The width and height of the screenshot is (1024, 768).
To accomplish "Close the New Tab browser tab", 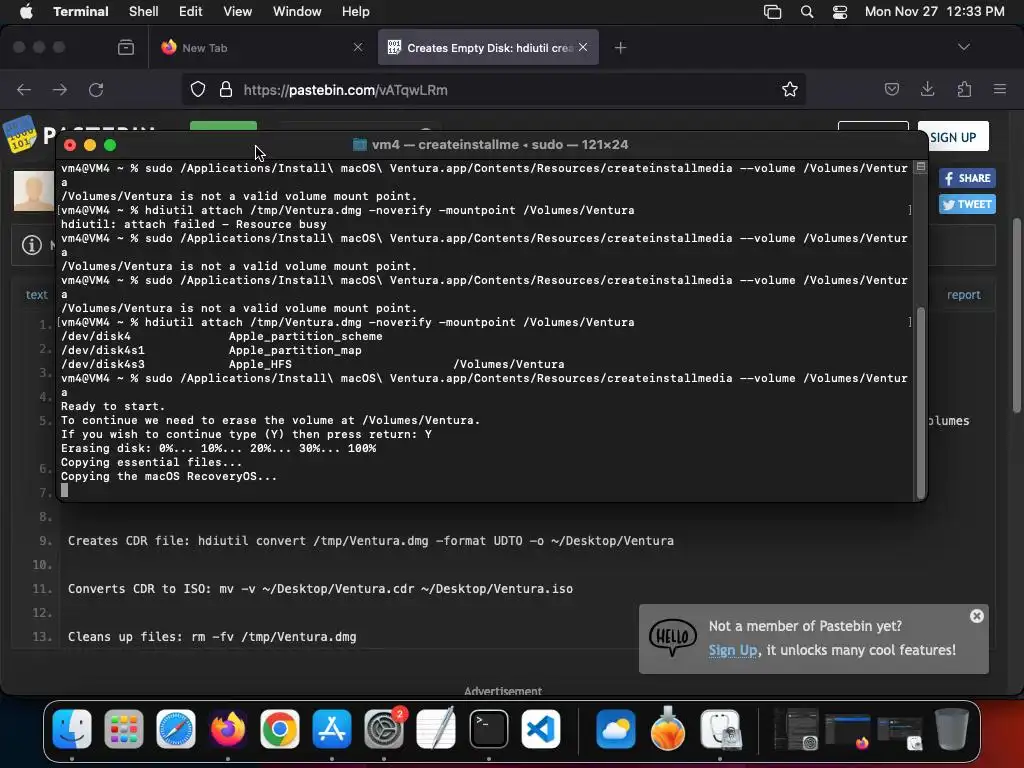I will (357, 47).
